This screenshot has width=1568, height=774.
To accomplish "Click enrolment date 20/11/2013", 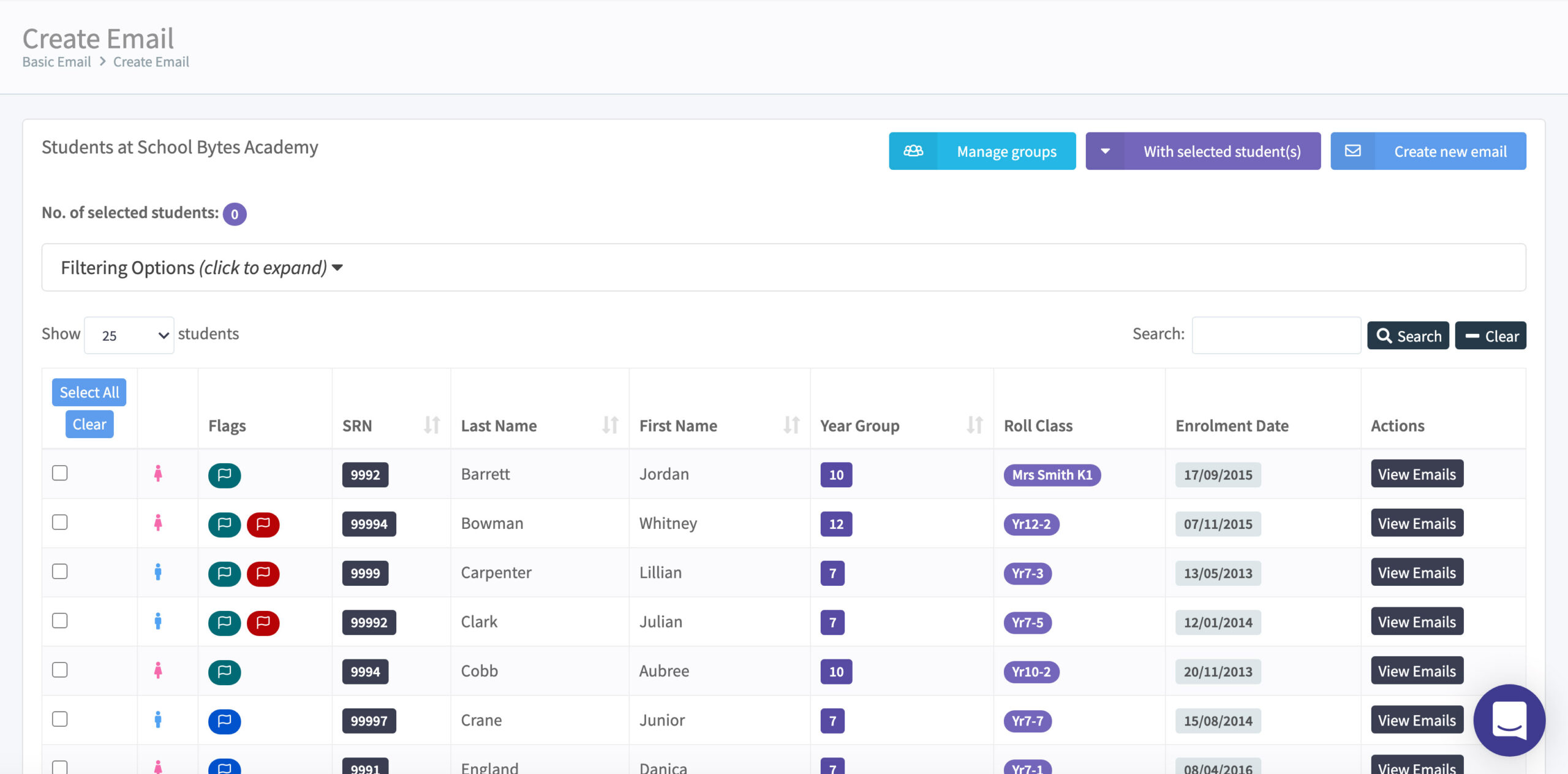I will point(1218,672).
